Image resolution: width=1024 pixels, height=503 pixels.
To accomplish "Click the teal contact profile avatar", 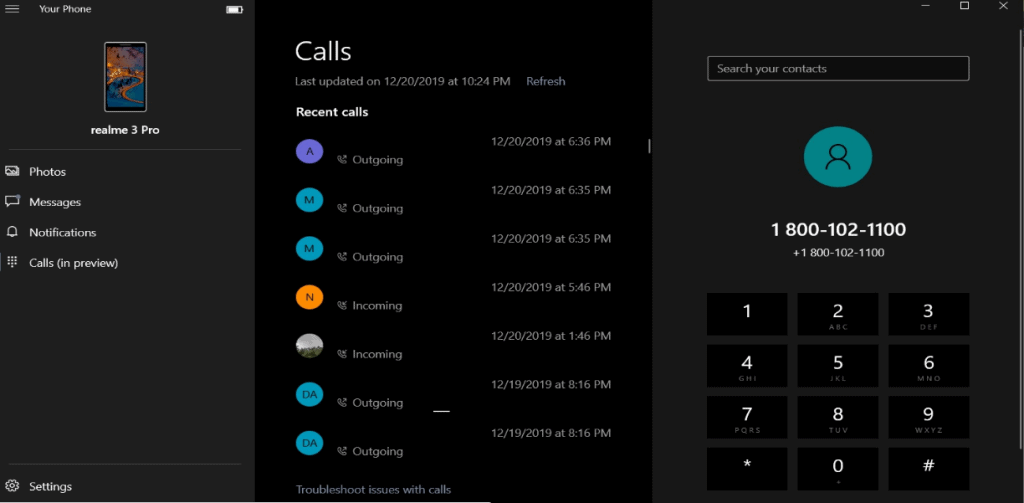I will (x=838, y=157).
